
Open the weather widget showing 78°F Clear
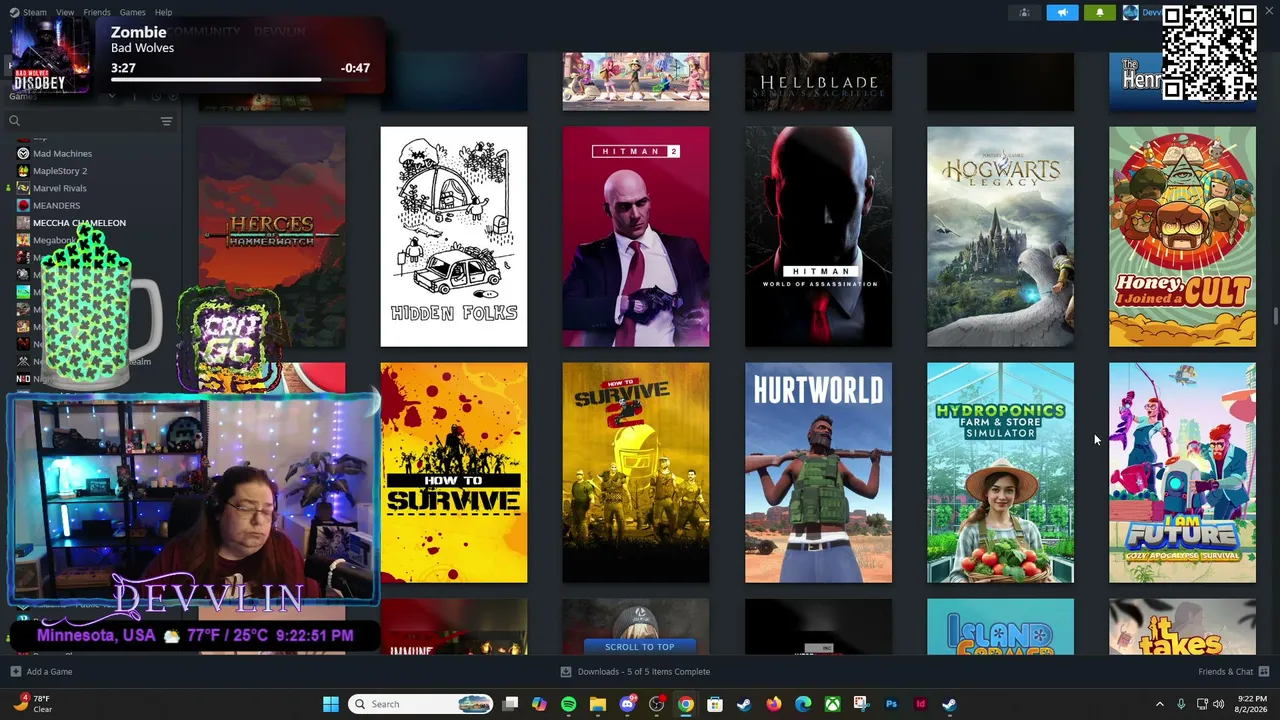(x=32, y=704)
